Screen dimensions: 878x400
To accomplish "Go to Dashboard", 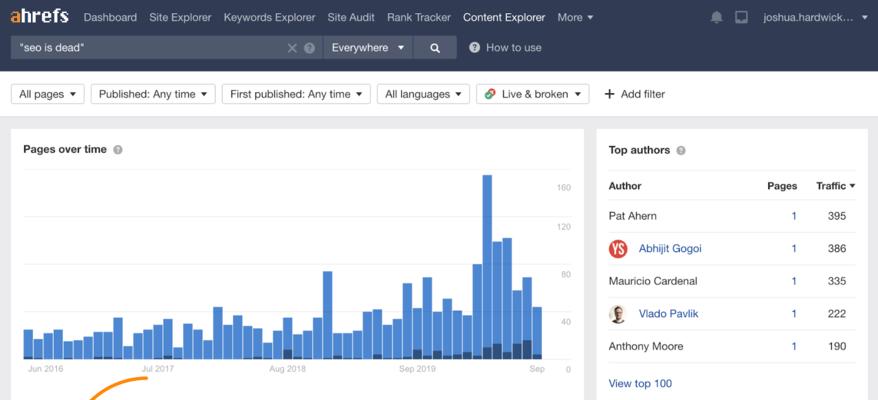I will click(x=110, y=17).
